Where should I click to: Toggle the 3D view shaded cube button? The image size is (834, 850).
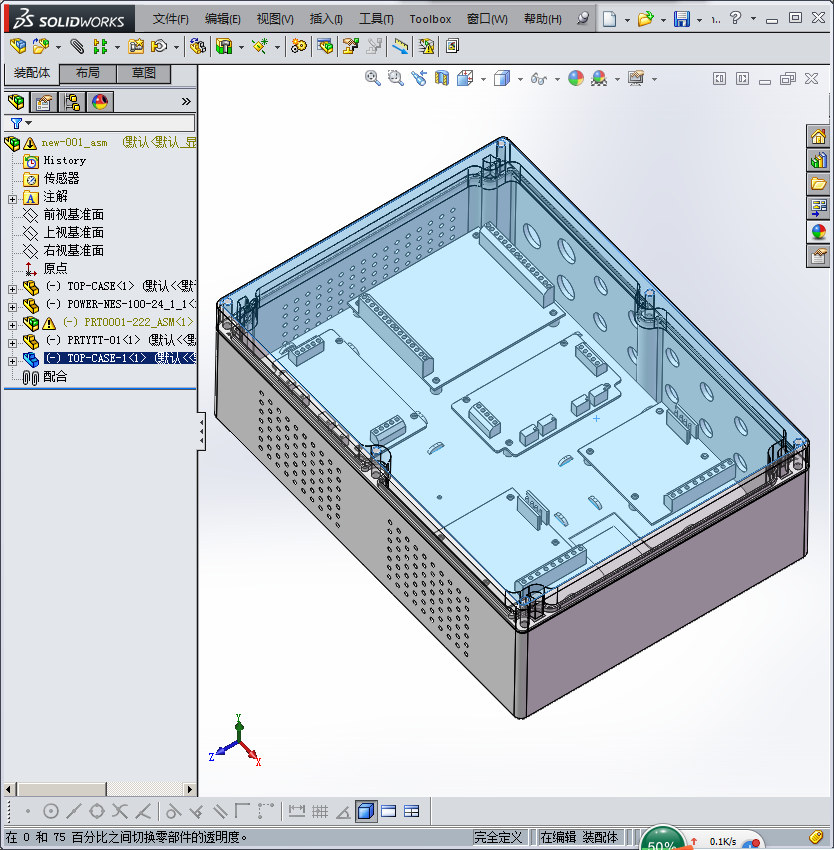tap(366, 812)
